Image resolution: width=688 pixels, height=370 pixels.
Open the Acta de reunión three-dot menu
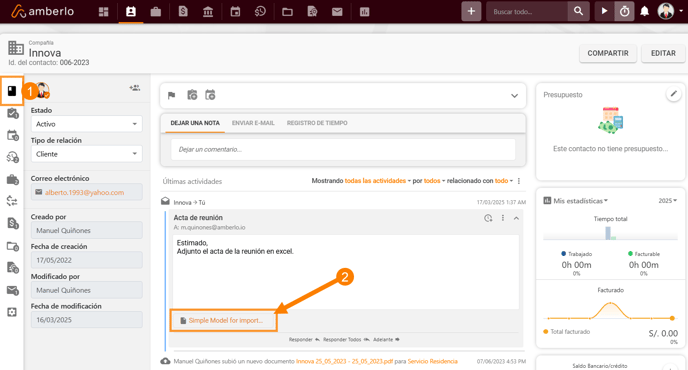tap(503, 218)
